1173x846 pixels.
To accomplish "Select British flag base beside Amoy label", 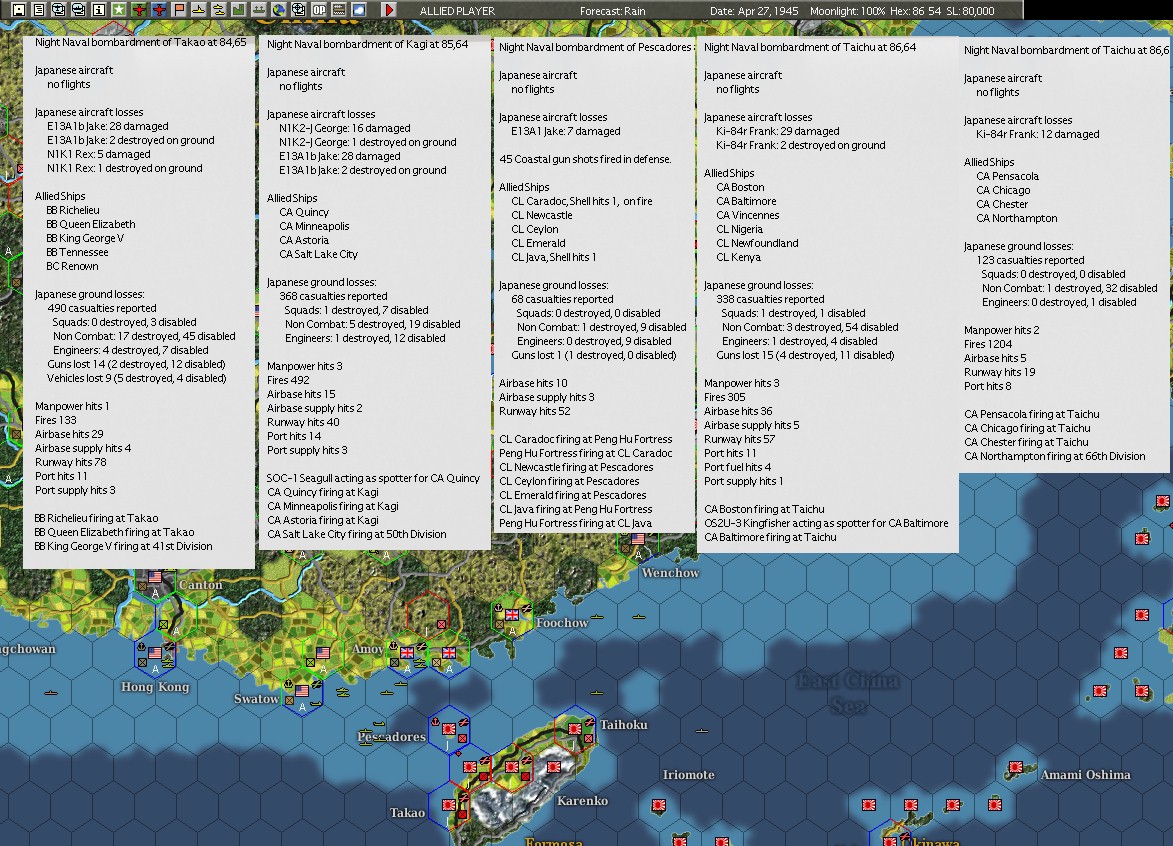I will tap(407, 653).
